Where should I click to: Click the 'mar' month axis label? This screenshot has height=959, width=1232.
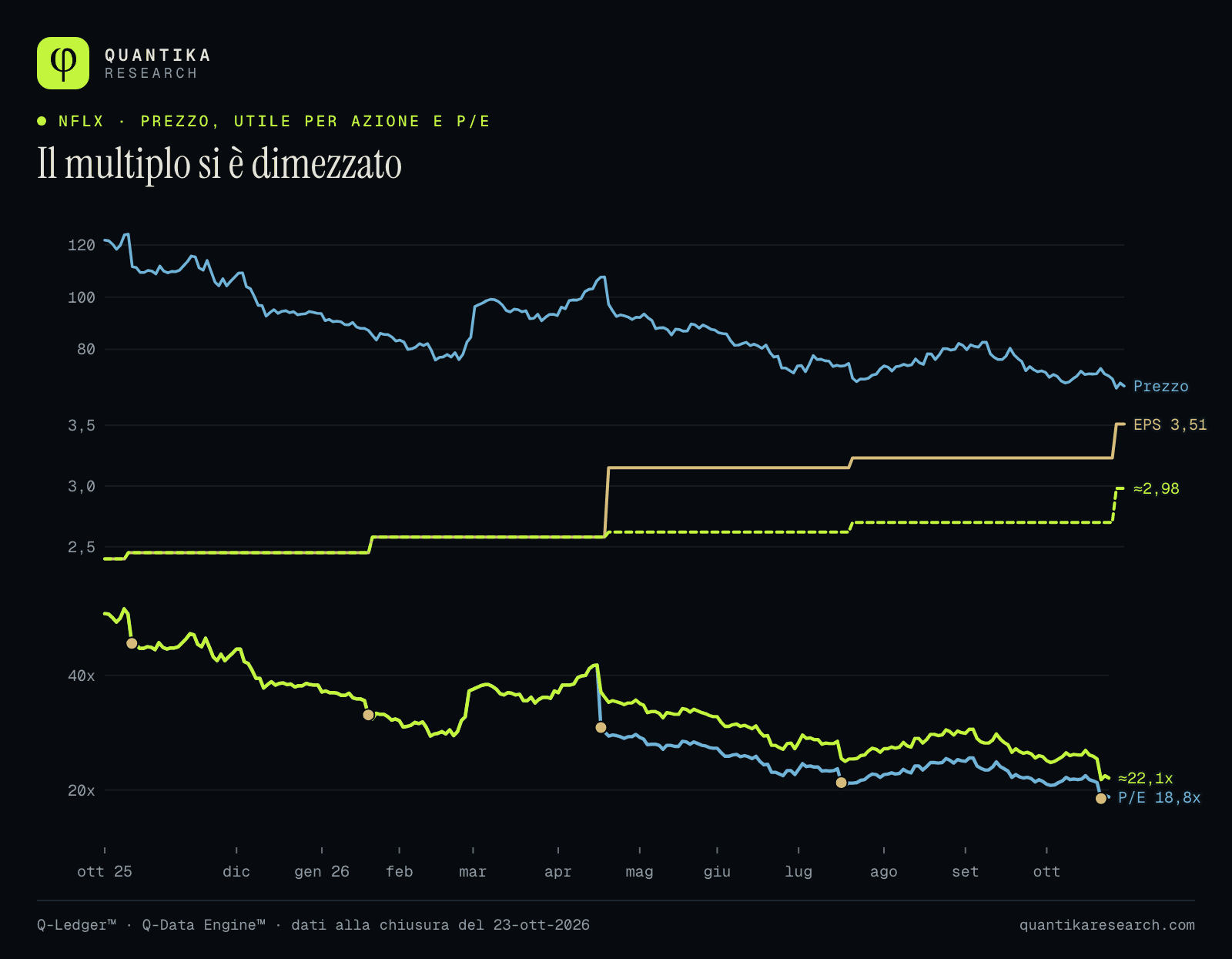point(473,871)
